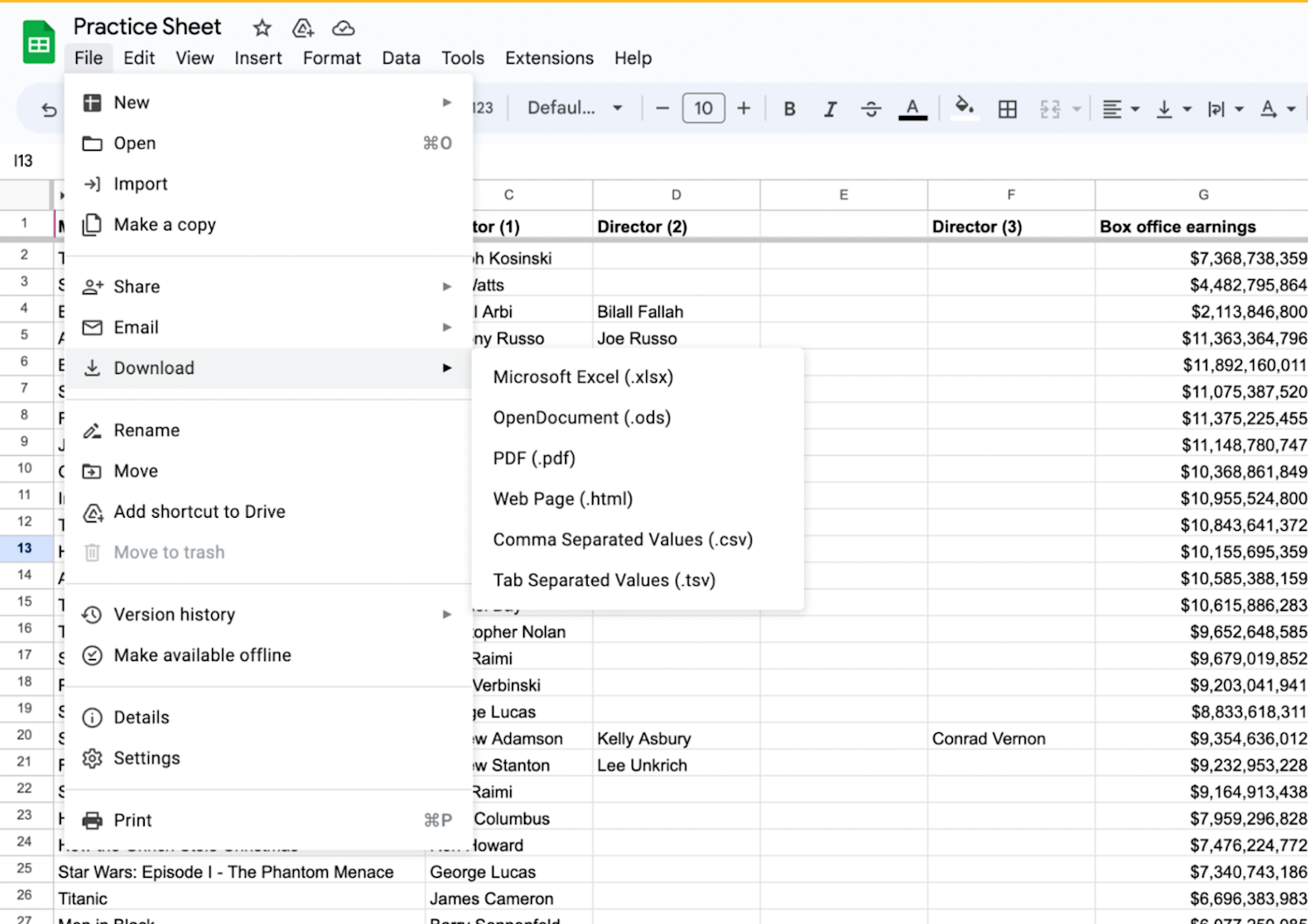The image size is (1308, 924).
Task: Toggle strikethrough formatting
Action: click(x=870, y=108)
